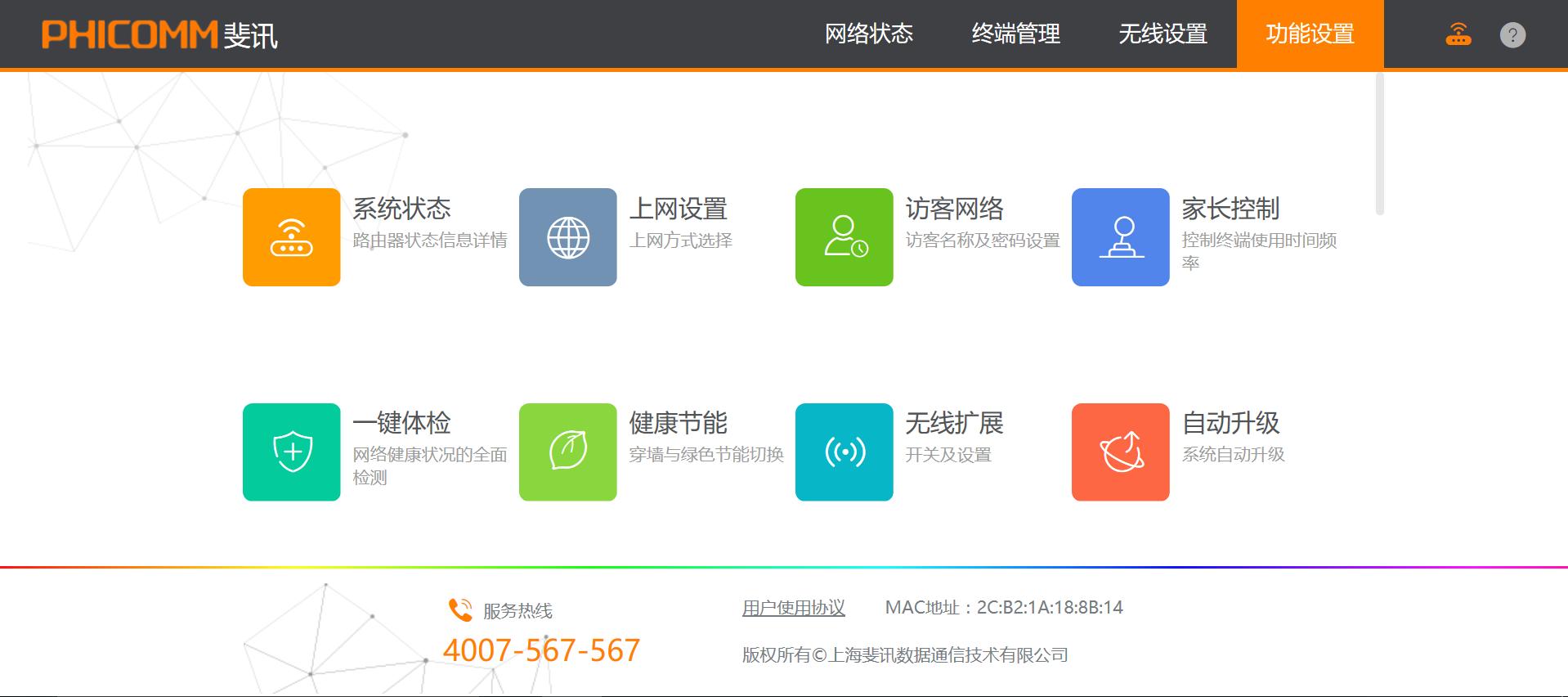The image size is (1568, 697).
Task: Open the 家长控制 blue joystick icon
Action: click(1120, 237)
